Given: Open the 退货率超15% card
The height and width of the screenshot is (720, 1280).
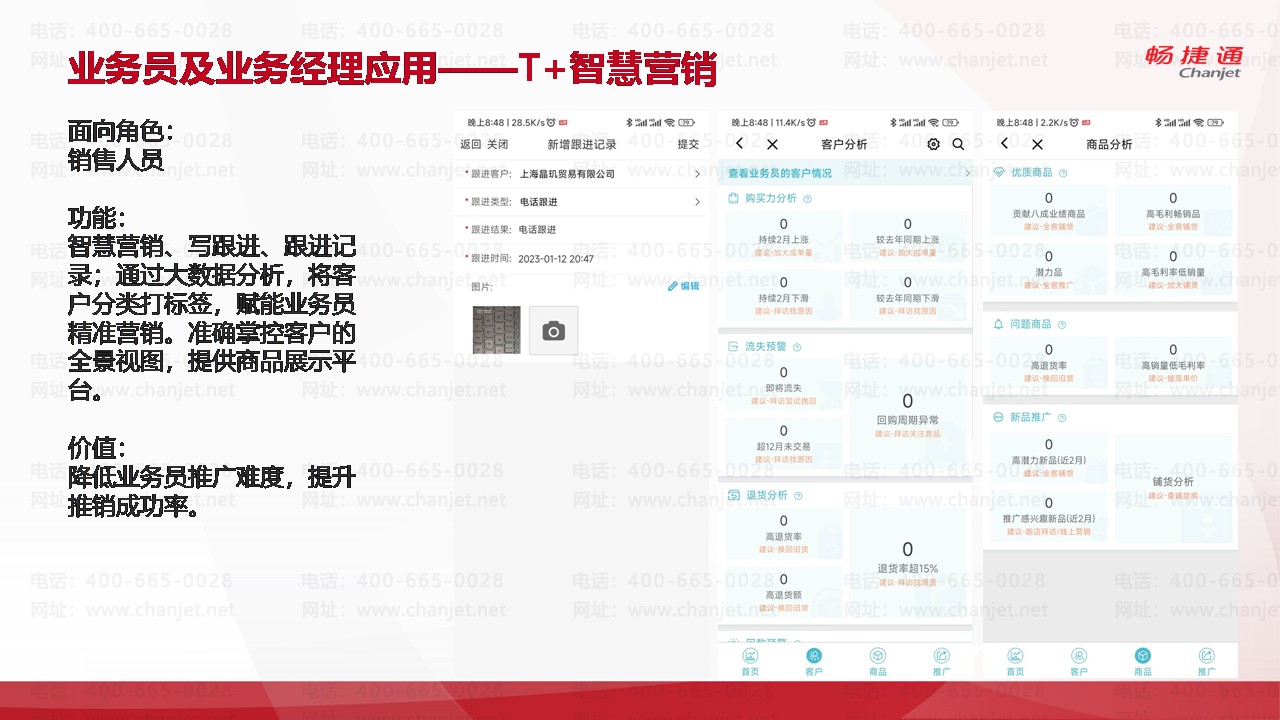Looking at the screenshot, I should [907, 562].
